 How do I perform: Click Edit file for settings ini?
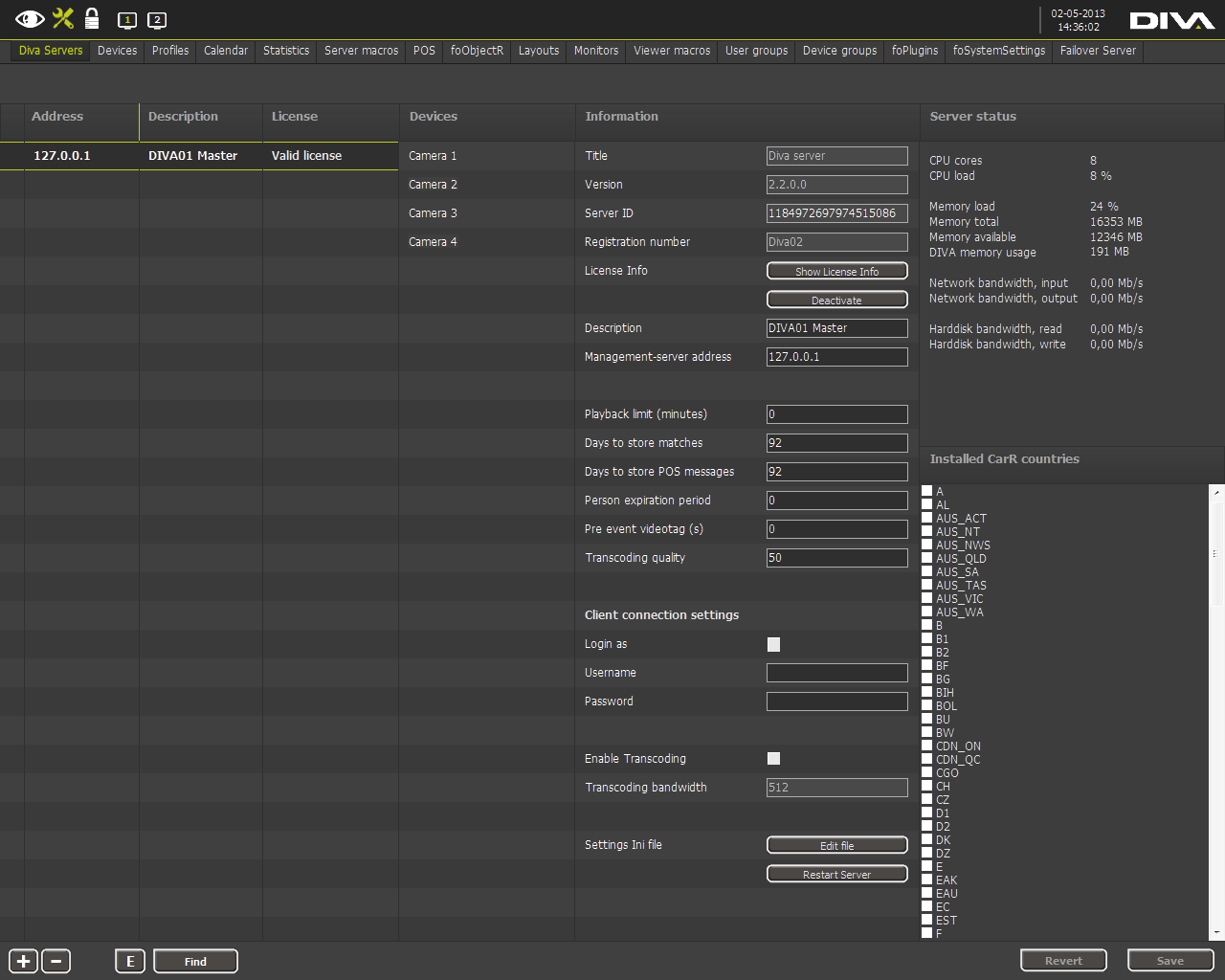click(x=837, y=845)
